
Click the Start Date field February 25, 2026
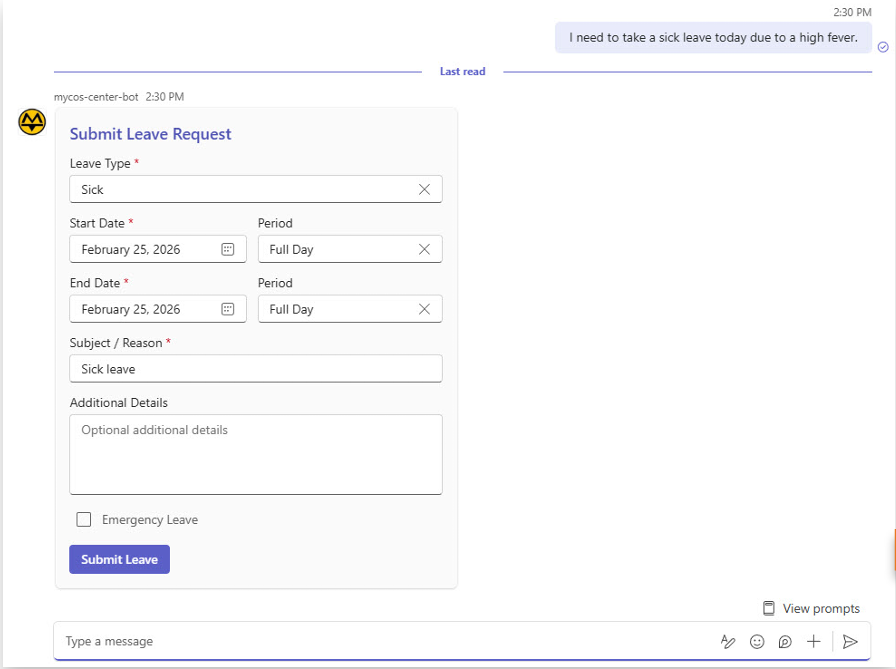158,249
